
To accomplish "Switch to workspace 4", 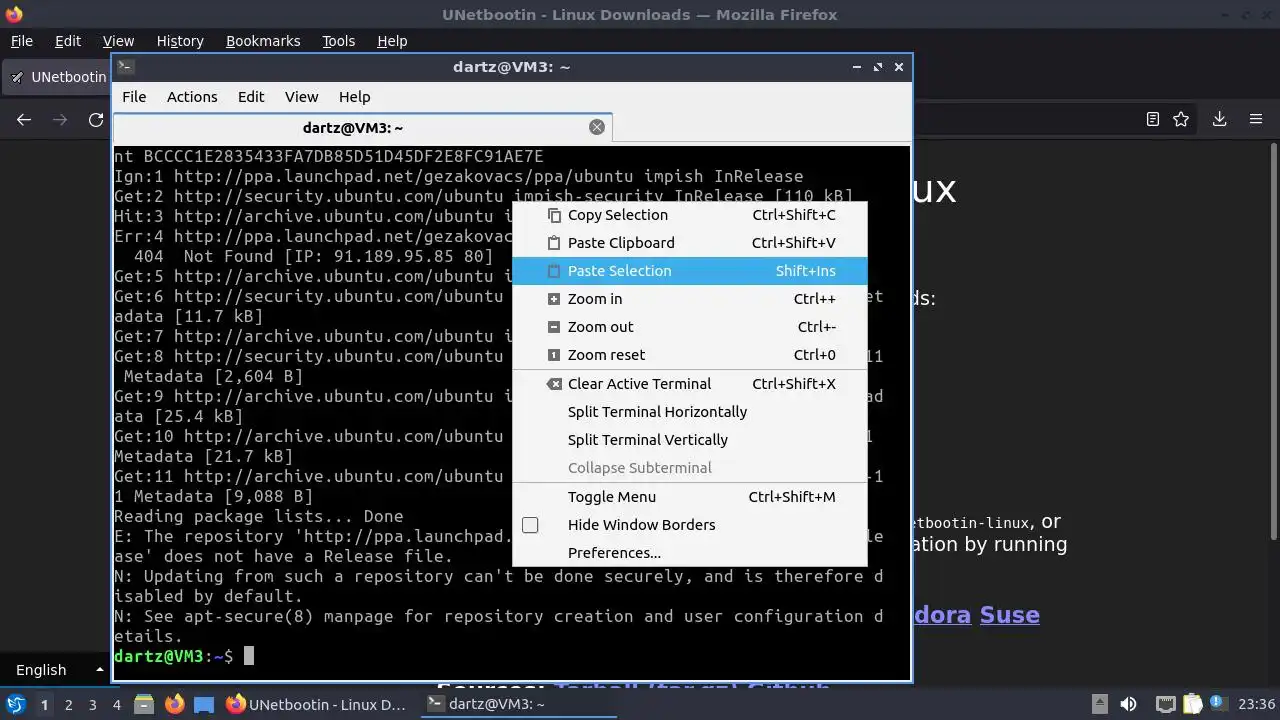I will pos(116,705).
